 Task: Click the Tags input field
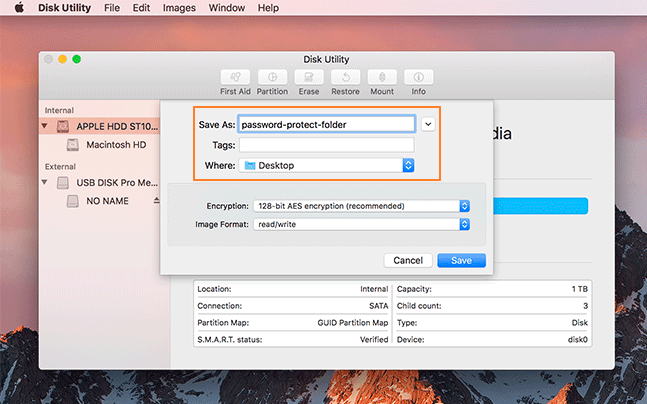point(326,145)
